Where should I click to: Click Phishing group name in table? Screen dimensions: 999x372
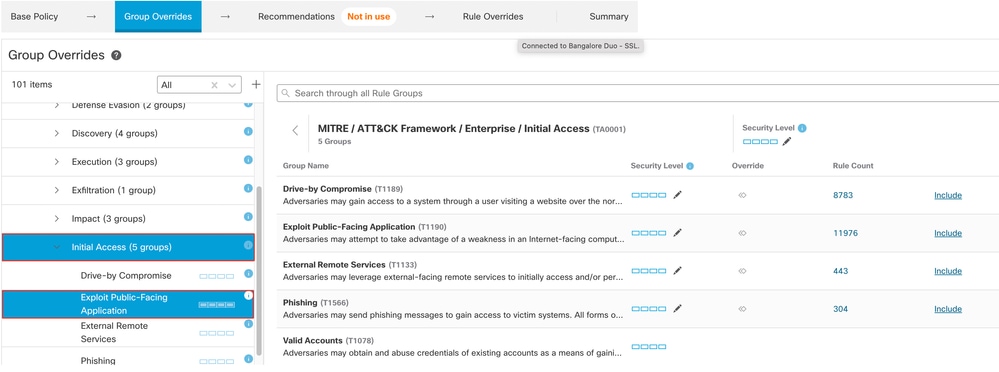pyautogui.click(x=300, y=302)
